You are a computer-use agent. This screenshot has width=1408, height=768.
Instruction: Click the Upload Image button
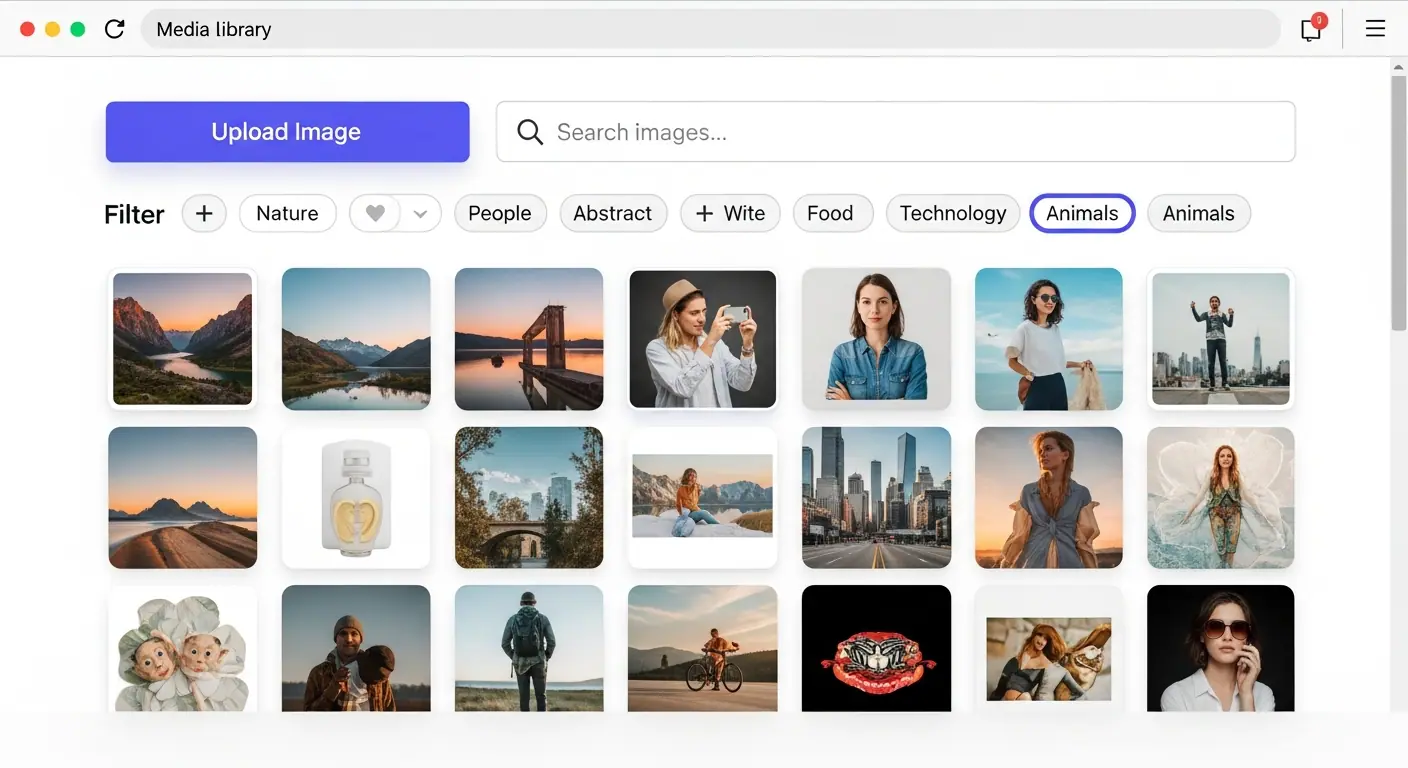click(287, 132)
